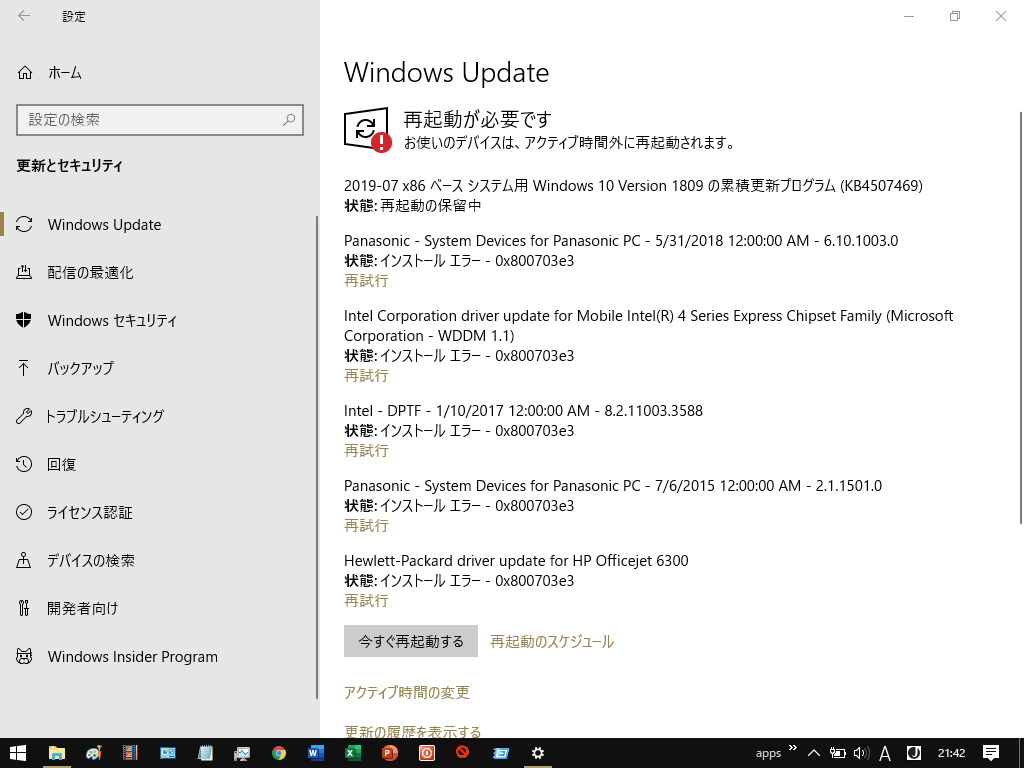Viewport: 1024px width, 768px height.
Task: Click 今すぐ再起動する button
Action: [x=411, y=641]
